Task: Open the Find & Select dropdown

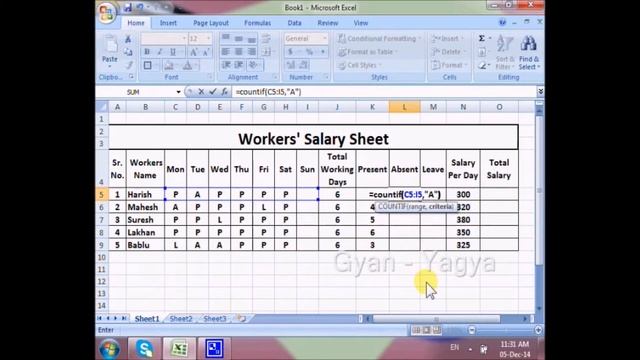Action: (x=529, y=53)
